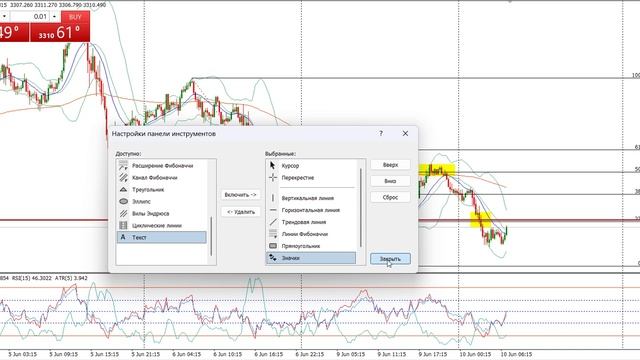This screenshot has width=640, height=360.
Task: Click the Горизонтальная линия text label
Action: pos(311,210)
